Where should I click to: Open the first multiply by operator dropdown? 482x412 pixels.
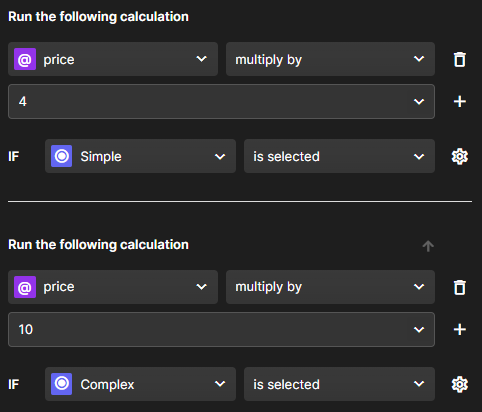tap(330, 59)
